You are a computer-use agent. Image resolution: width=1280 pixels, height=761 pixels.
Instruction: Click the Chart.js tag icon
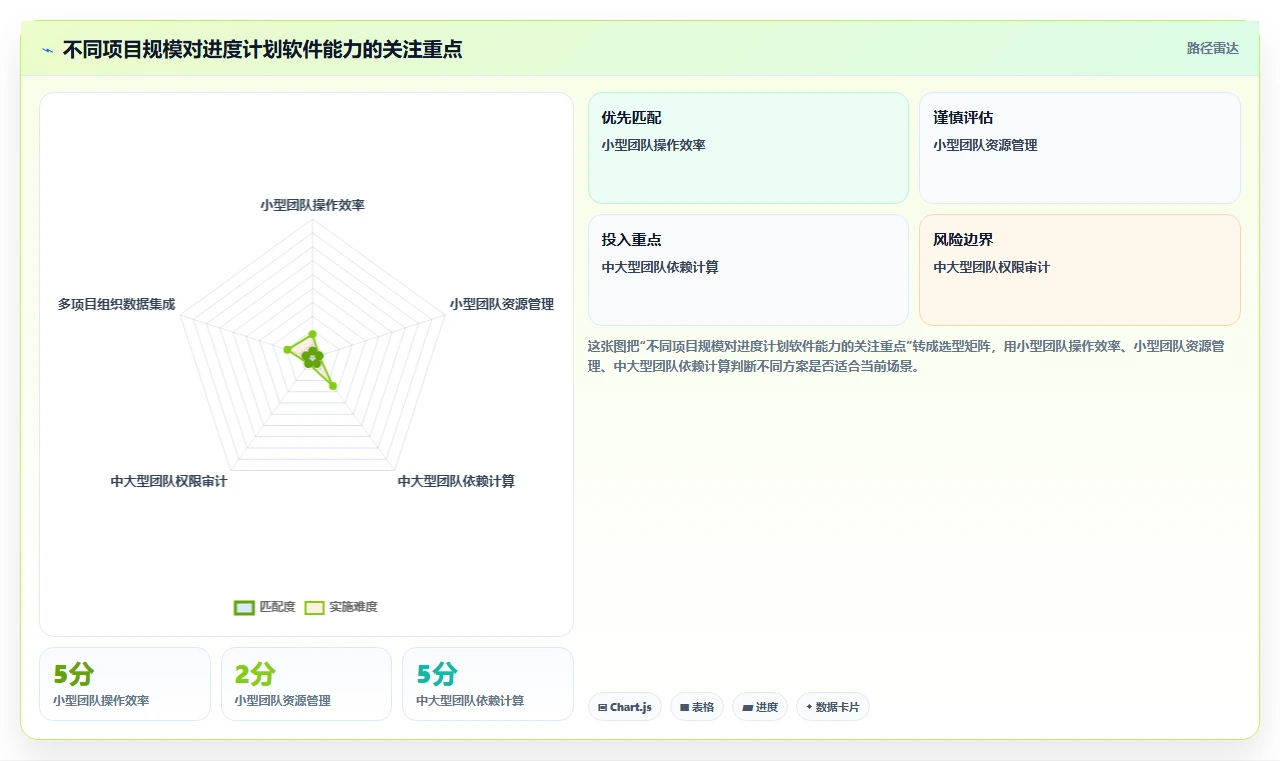[602, 707]
